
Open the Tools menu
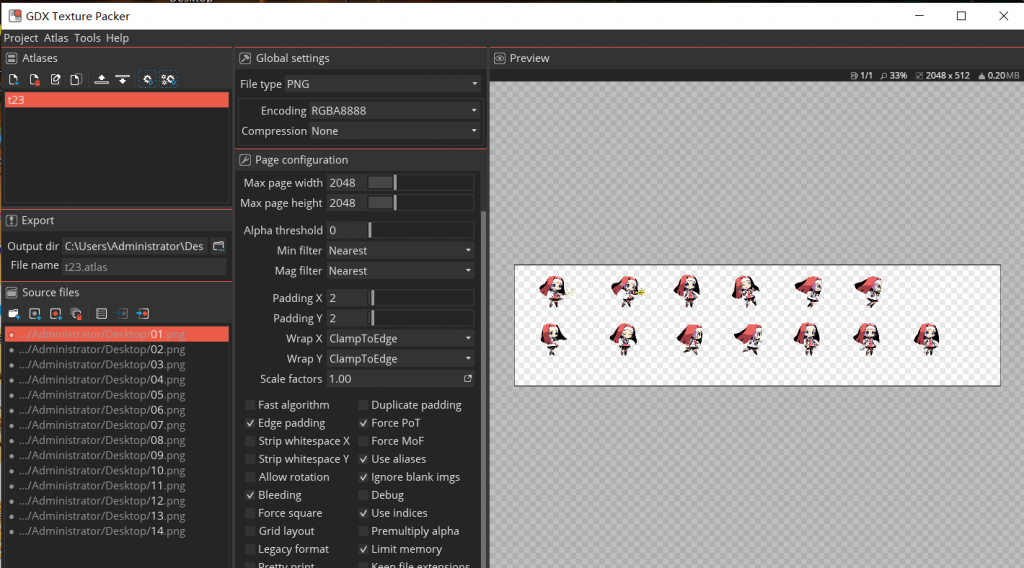click(87, 38)
